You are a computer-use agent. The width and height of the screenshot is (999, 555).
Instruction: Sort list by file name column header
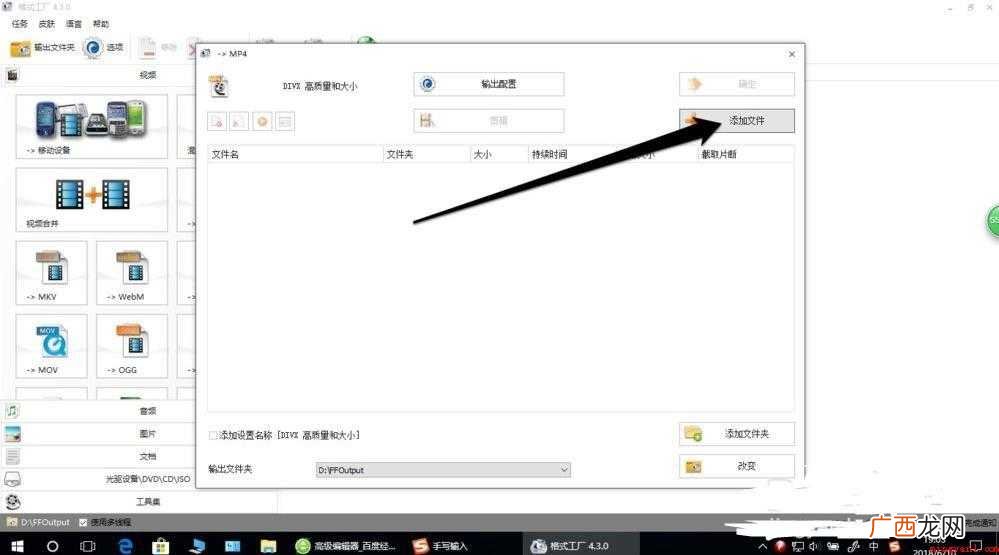[x=295, y=154]
